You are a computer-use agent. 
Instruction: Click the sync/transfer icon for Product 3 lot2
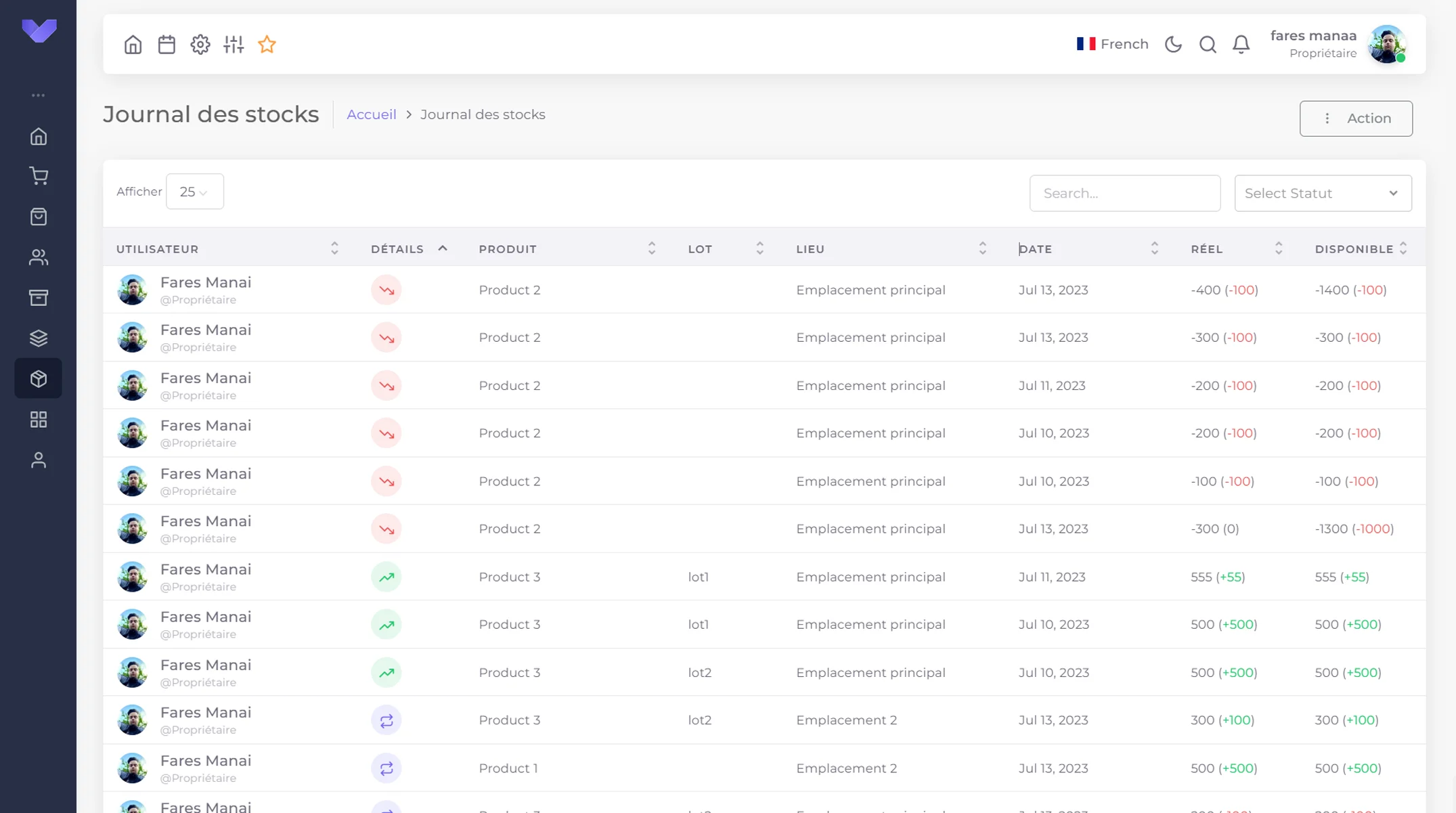pos(386,720)
